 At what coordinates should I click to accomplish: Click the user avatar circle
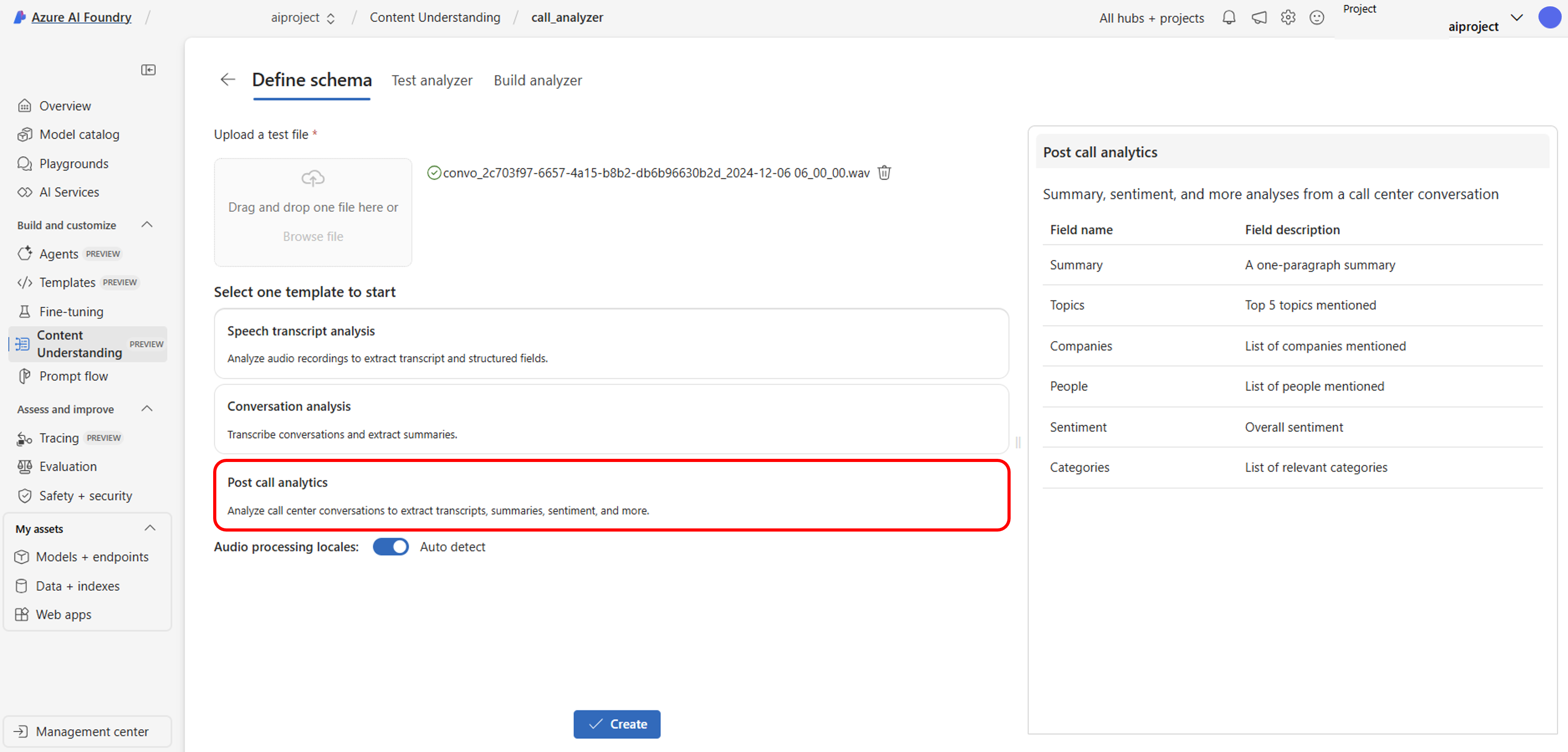coord(1549,18)
